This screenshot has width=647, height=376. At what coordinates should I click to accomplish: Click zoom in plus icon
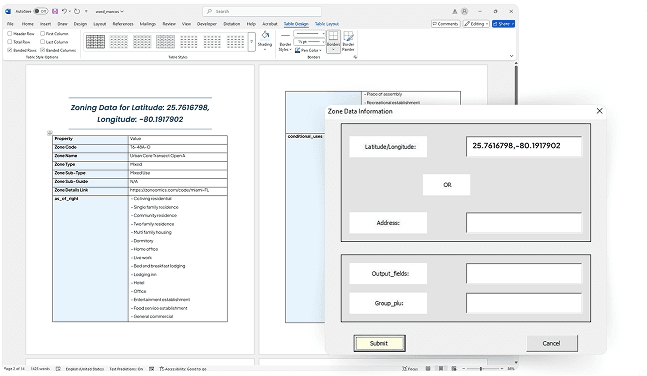pos(501,368)
